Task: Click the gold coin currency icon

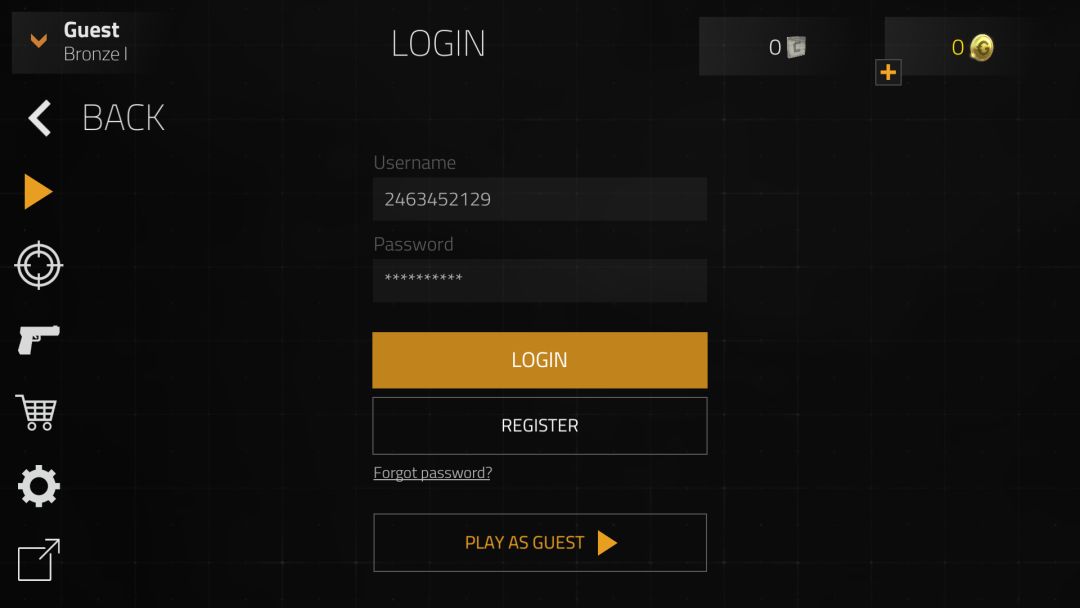Action: 982,48
